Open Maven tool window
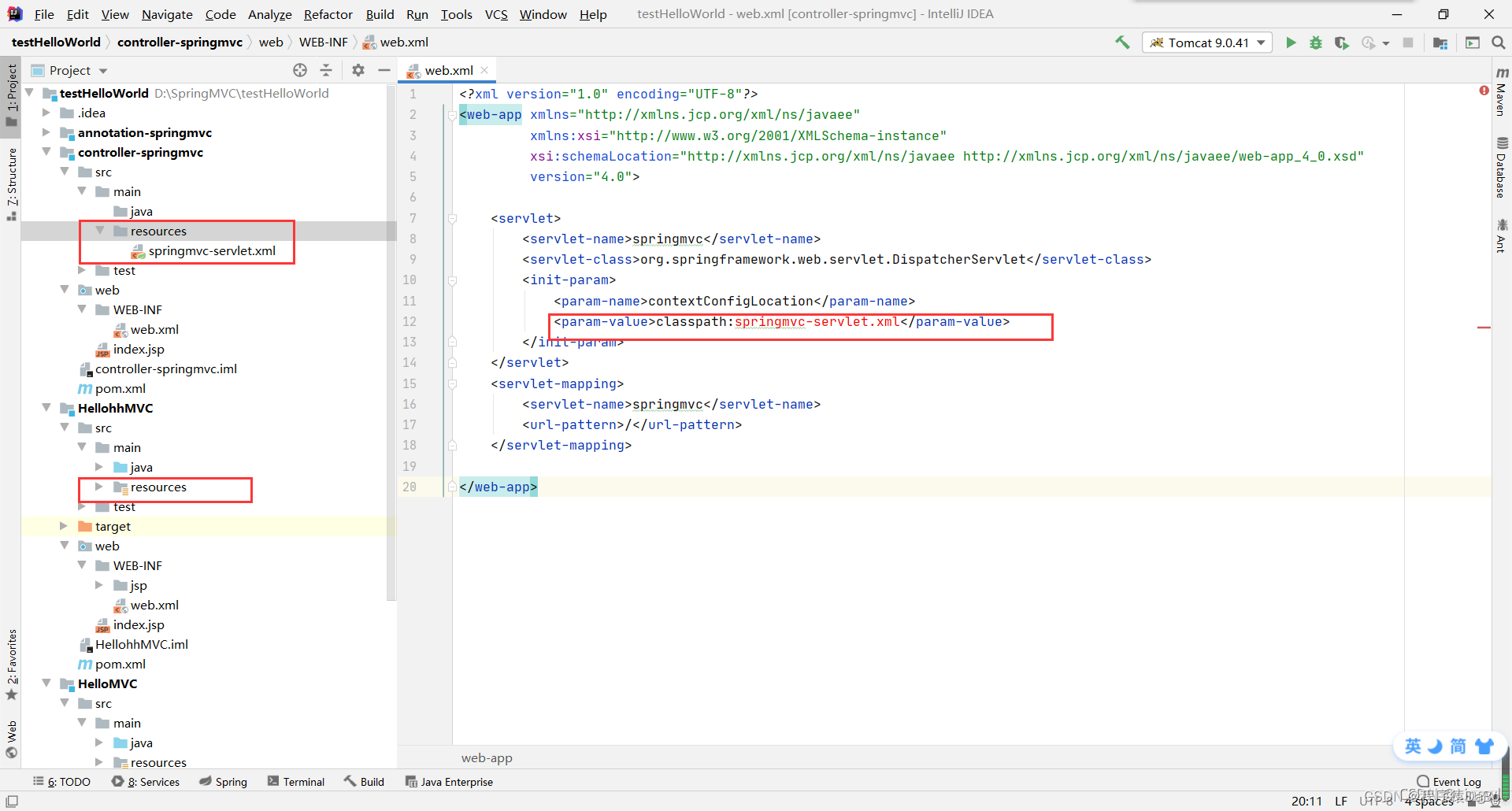This screenshot has width=1512, height=811. 1501,91
